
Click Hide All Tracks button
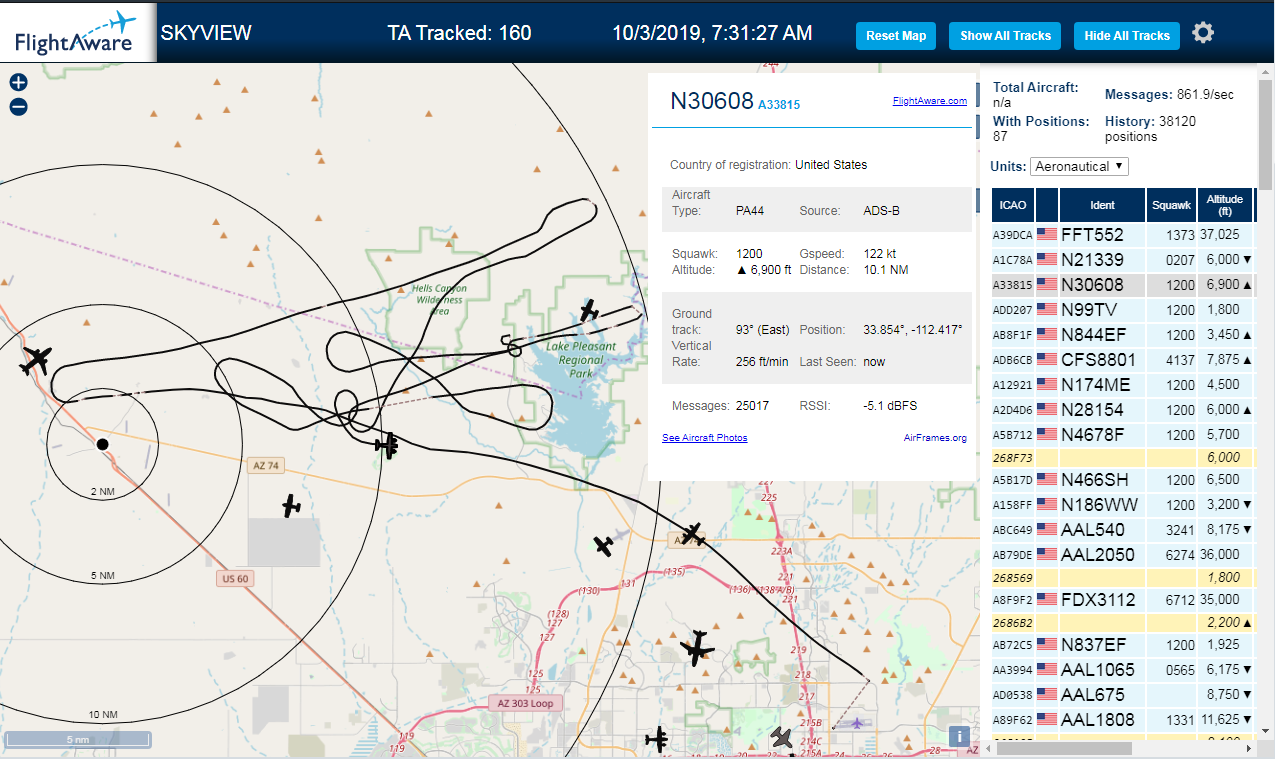pos(1127,36)
